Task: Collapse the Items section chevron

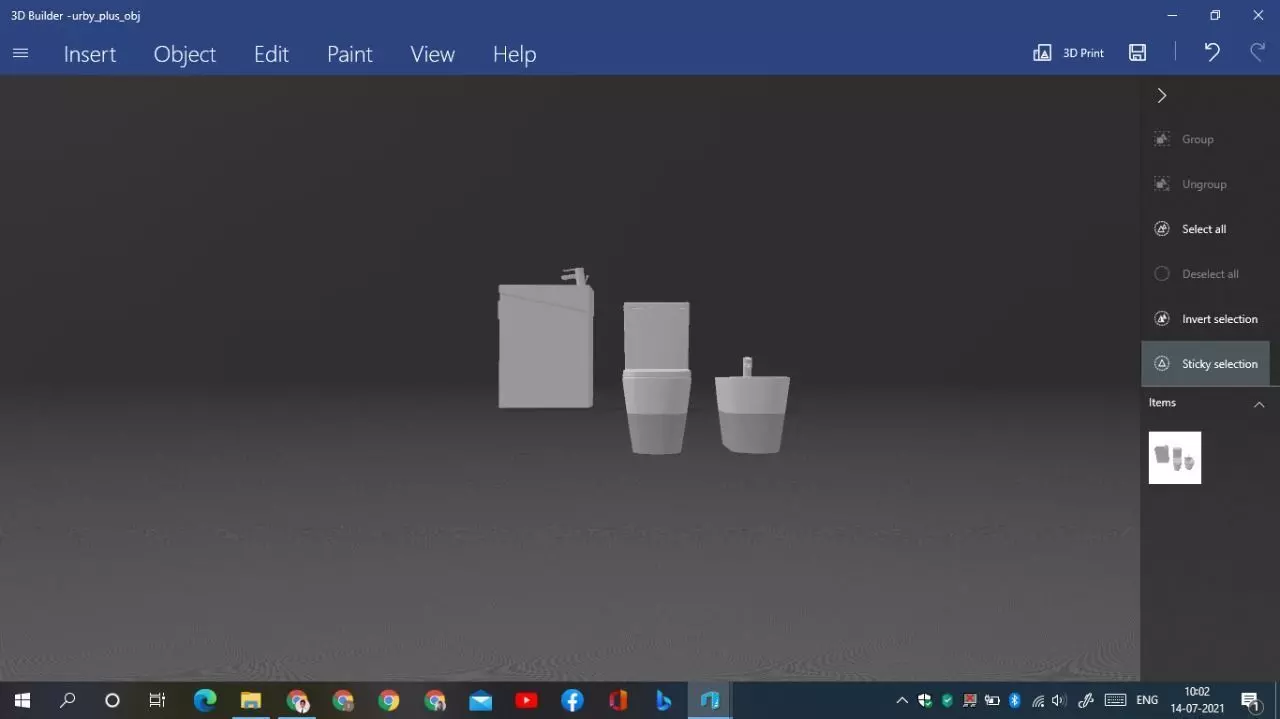Action: [1259, 404]
